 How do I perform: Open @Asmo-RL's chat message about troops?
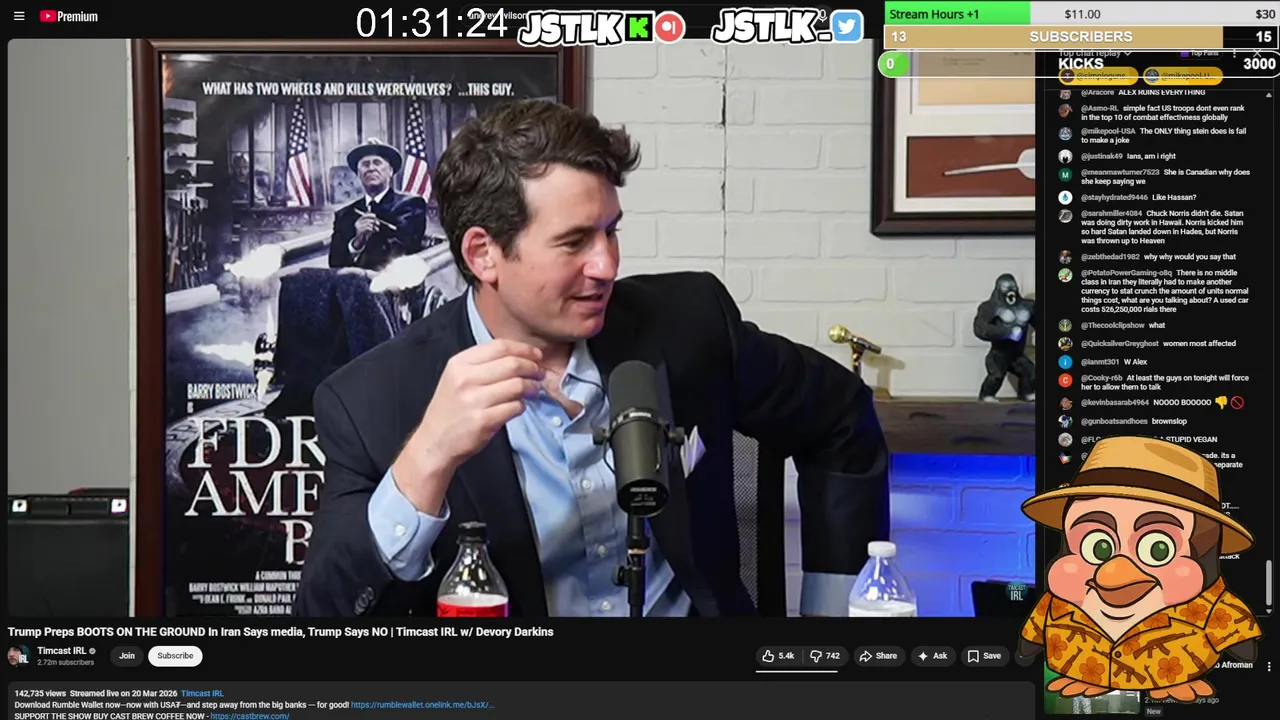pos(1162,112)
